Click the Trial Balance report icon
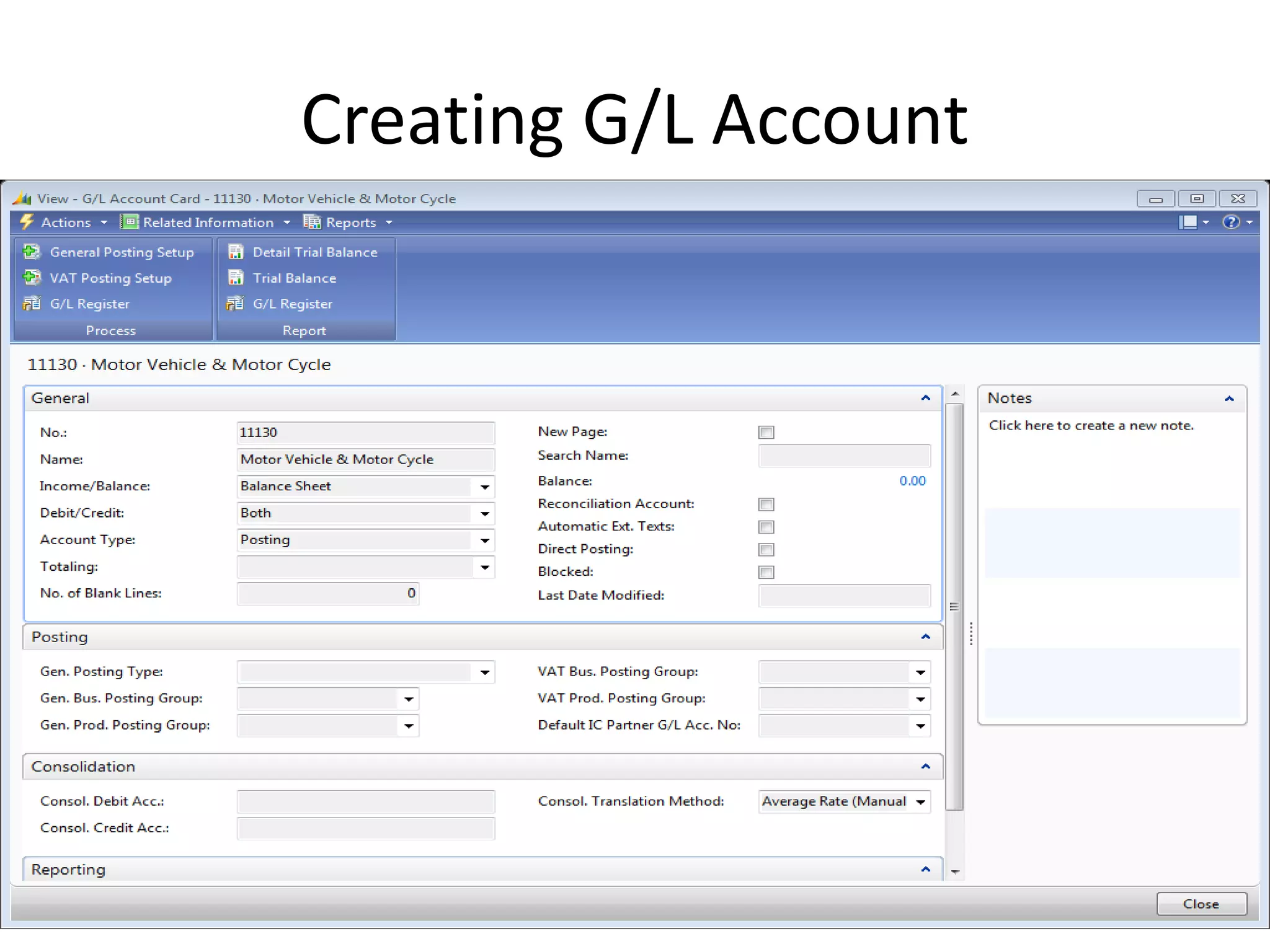The image size is (1270, 952). 236,277
